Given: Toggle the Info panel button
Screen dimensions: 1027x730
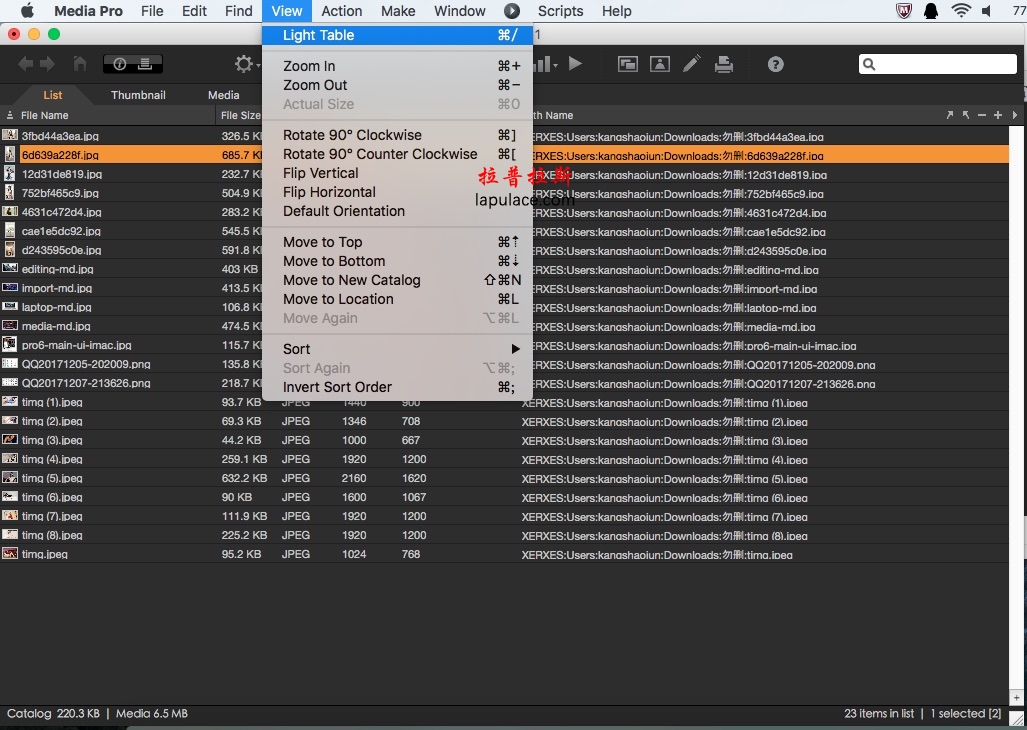Looking at the screenshot, I should (x=119, y=64).
